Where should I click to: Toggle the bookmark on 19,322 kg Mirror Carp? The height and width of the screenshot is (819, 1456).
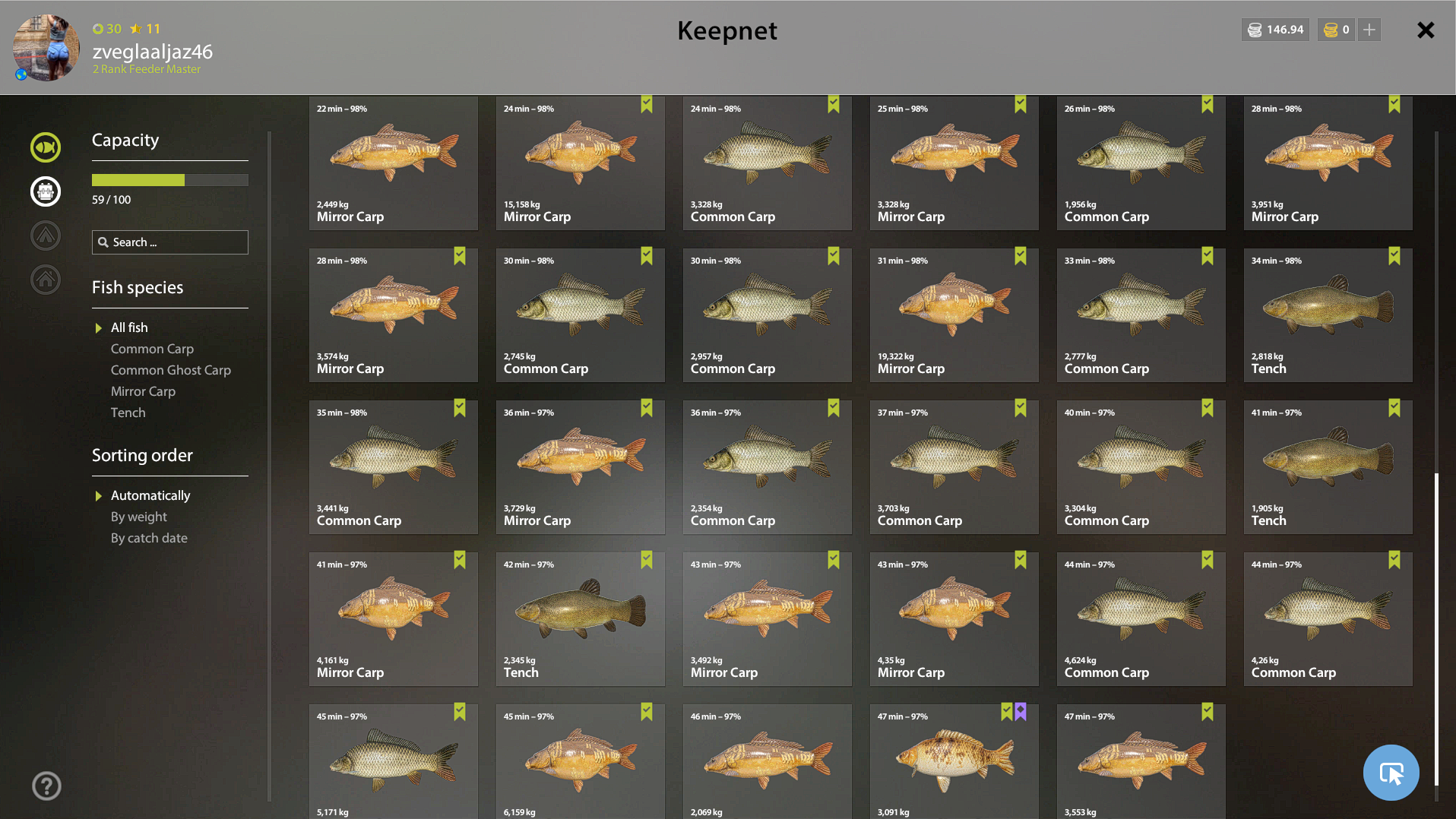click(x=1021, y=256)
